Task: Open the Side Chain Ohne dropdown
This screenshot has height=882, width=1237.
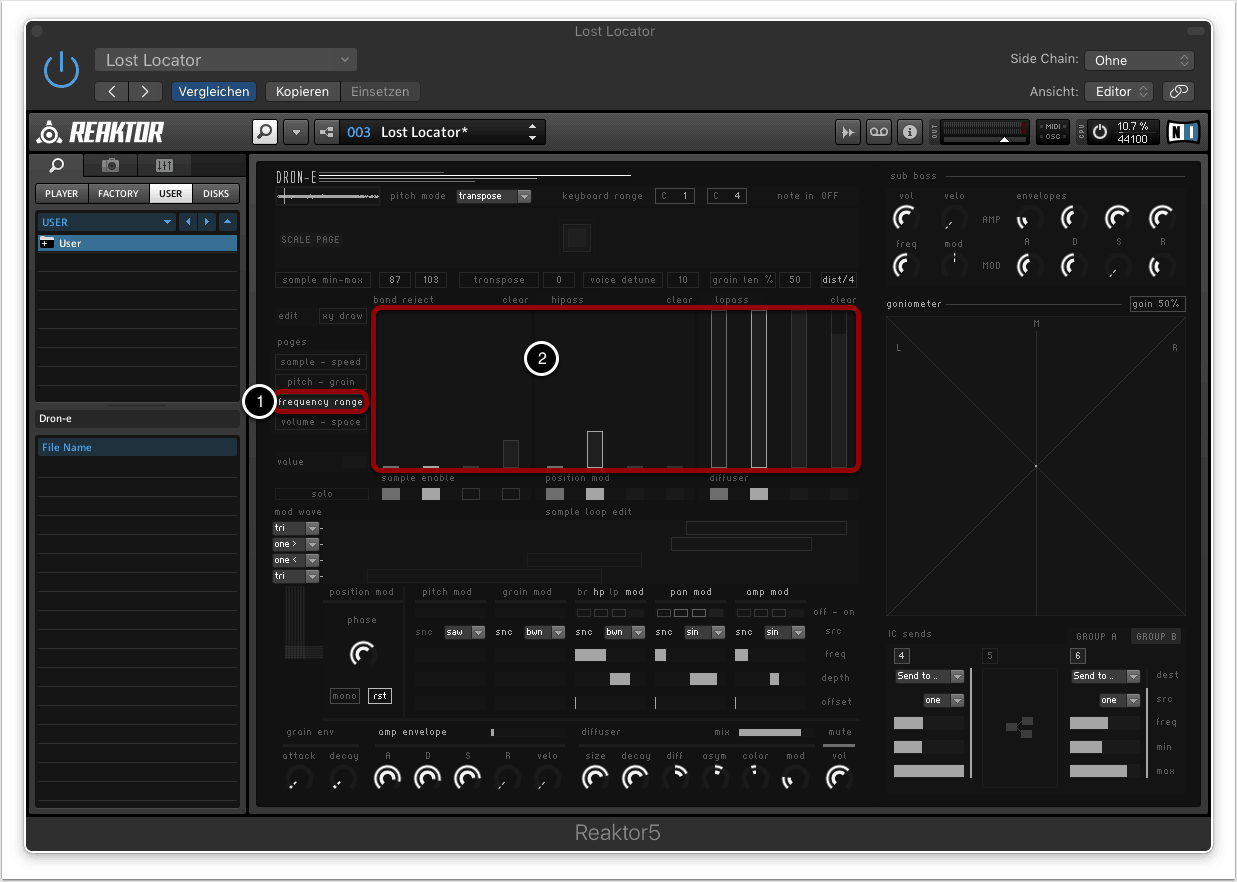Action: pyautogui.click(x=1139, y=60)
